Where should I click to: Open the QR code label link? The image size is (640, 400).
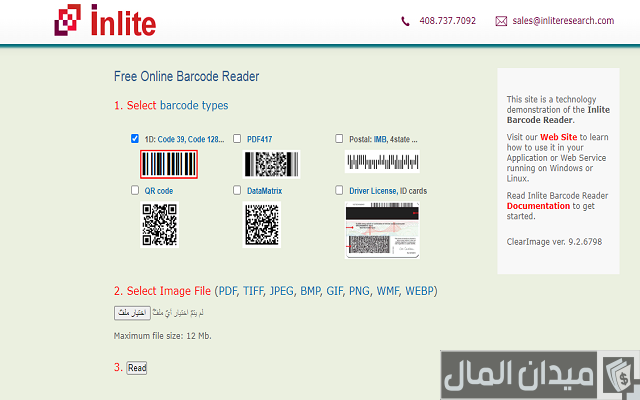[x=159, y=191]
